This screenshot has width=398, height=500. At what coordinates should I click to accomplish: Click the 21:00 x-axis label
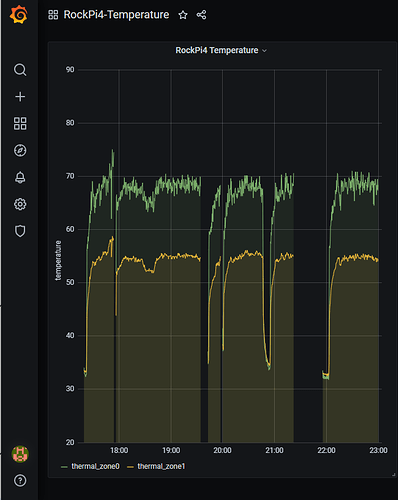click(274, 450)
